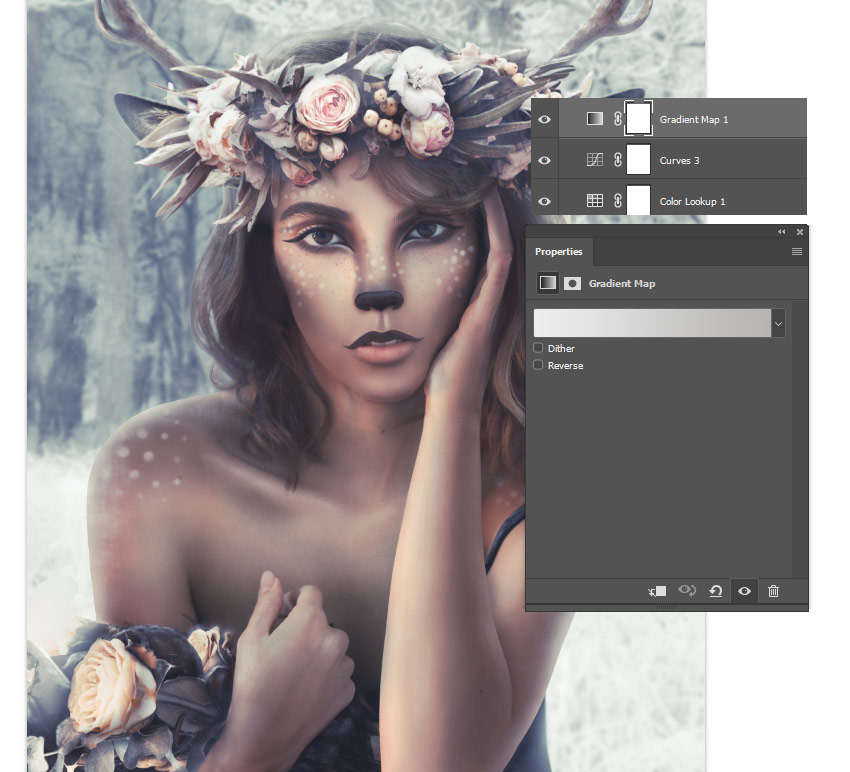Close the Properties panel
Image resolution: width=850 pixels, height=772 pixels.
(x=800, y=231)
